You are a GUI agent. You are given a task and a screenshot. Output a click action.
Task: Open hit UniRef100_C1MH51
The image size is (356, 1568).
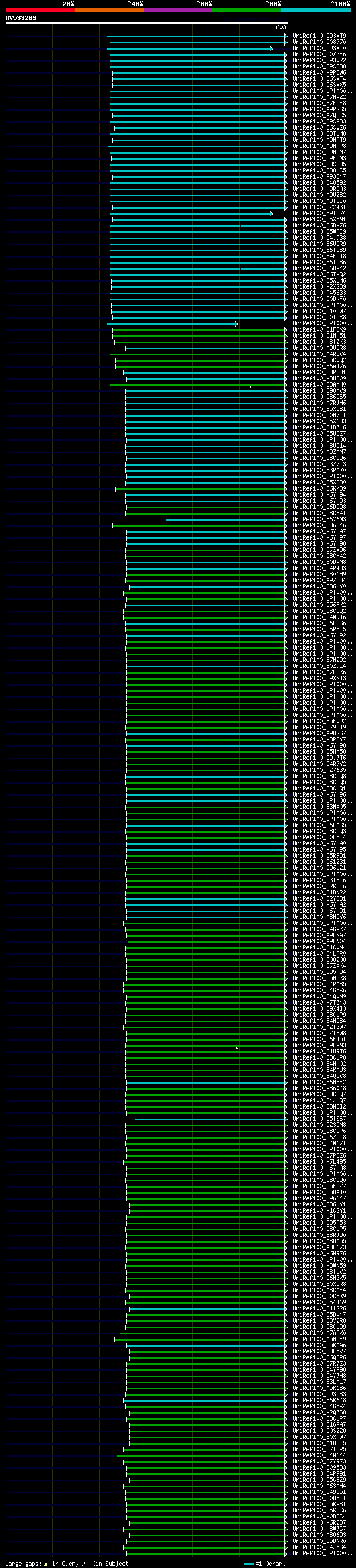pyautogui.click(x=319, y=335)
